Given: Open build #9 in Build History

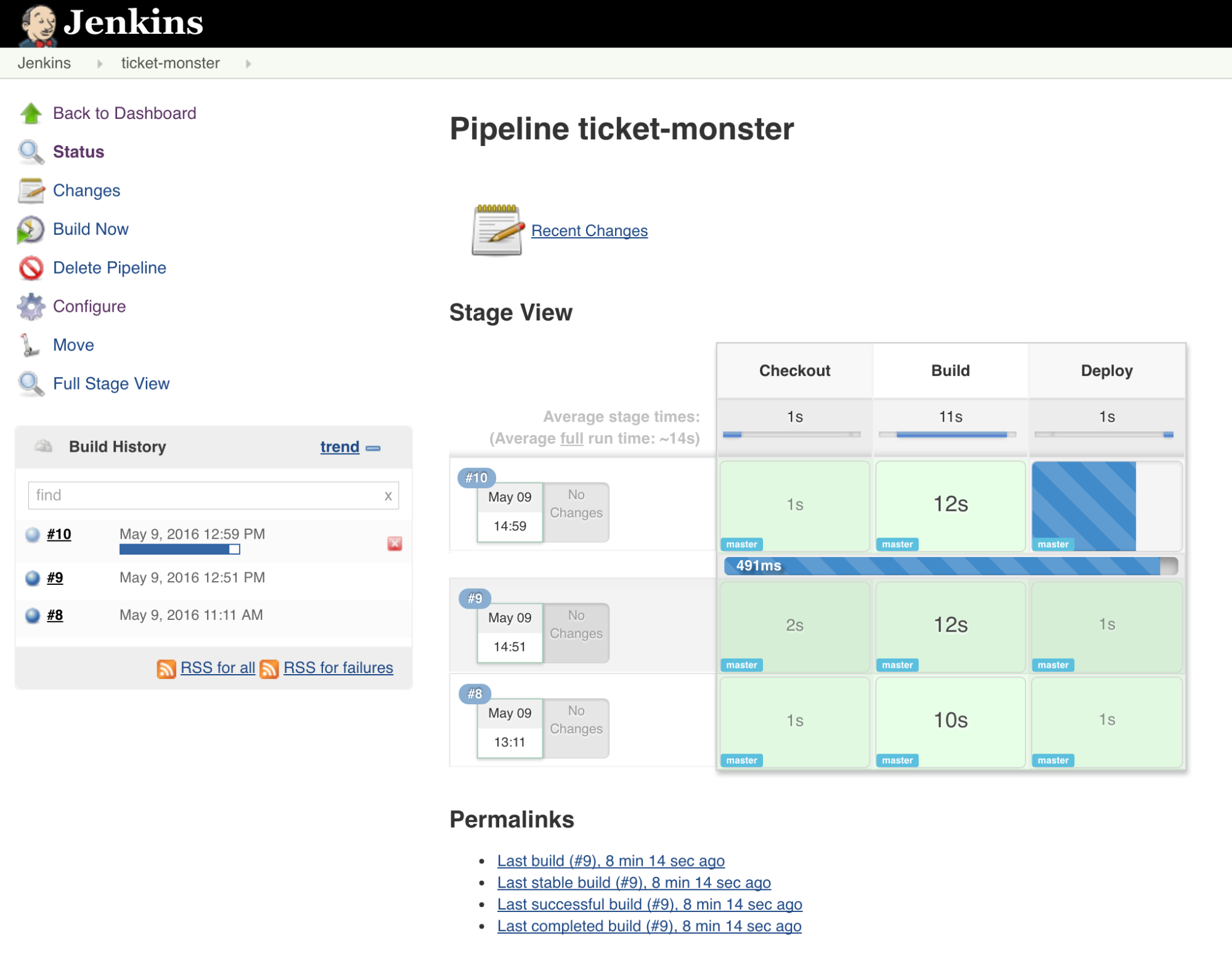Looking at the screenshot, I should coord(55,577).
